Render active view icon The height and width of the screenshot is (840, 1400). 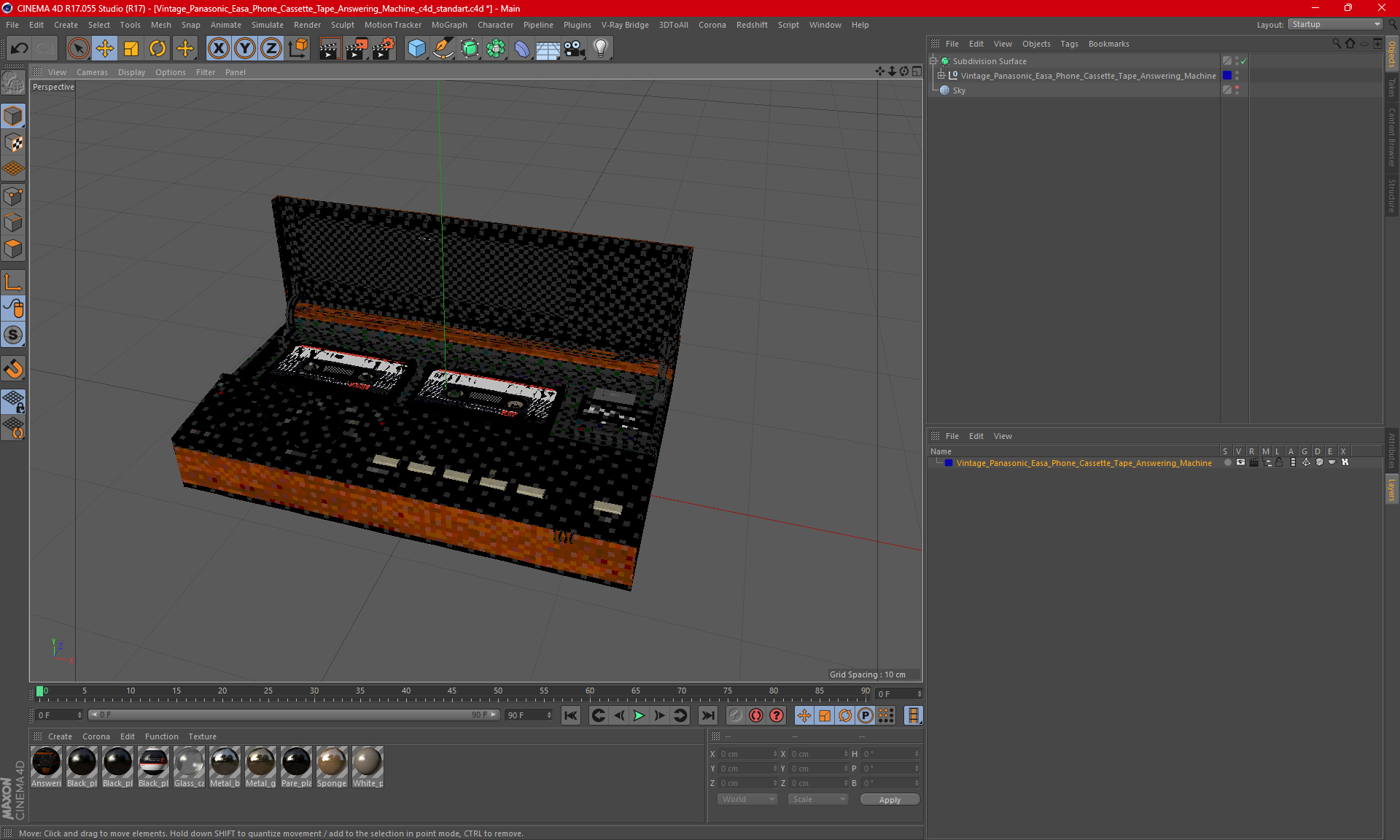click(x=330, y=49)
